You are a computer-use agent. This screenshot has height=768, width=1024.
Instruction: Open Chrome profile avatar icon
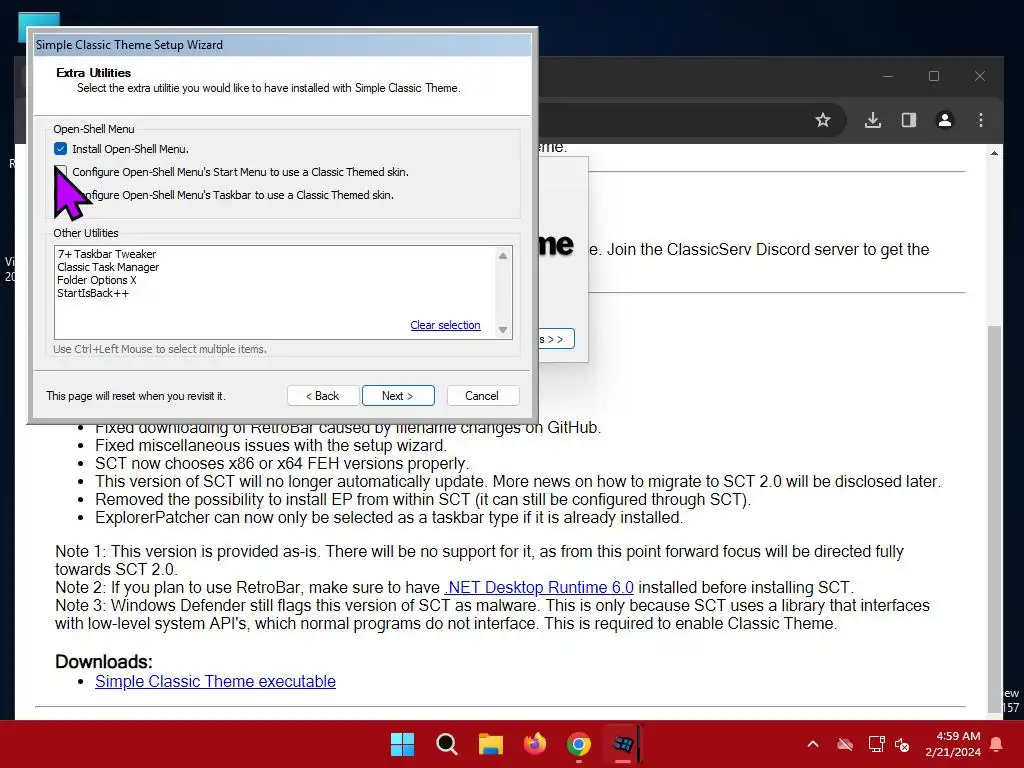(944, 120)
